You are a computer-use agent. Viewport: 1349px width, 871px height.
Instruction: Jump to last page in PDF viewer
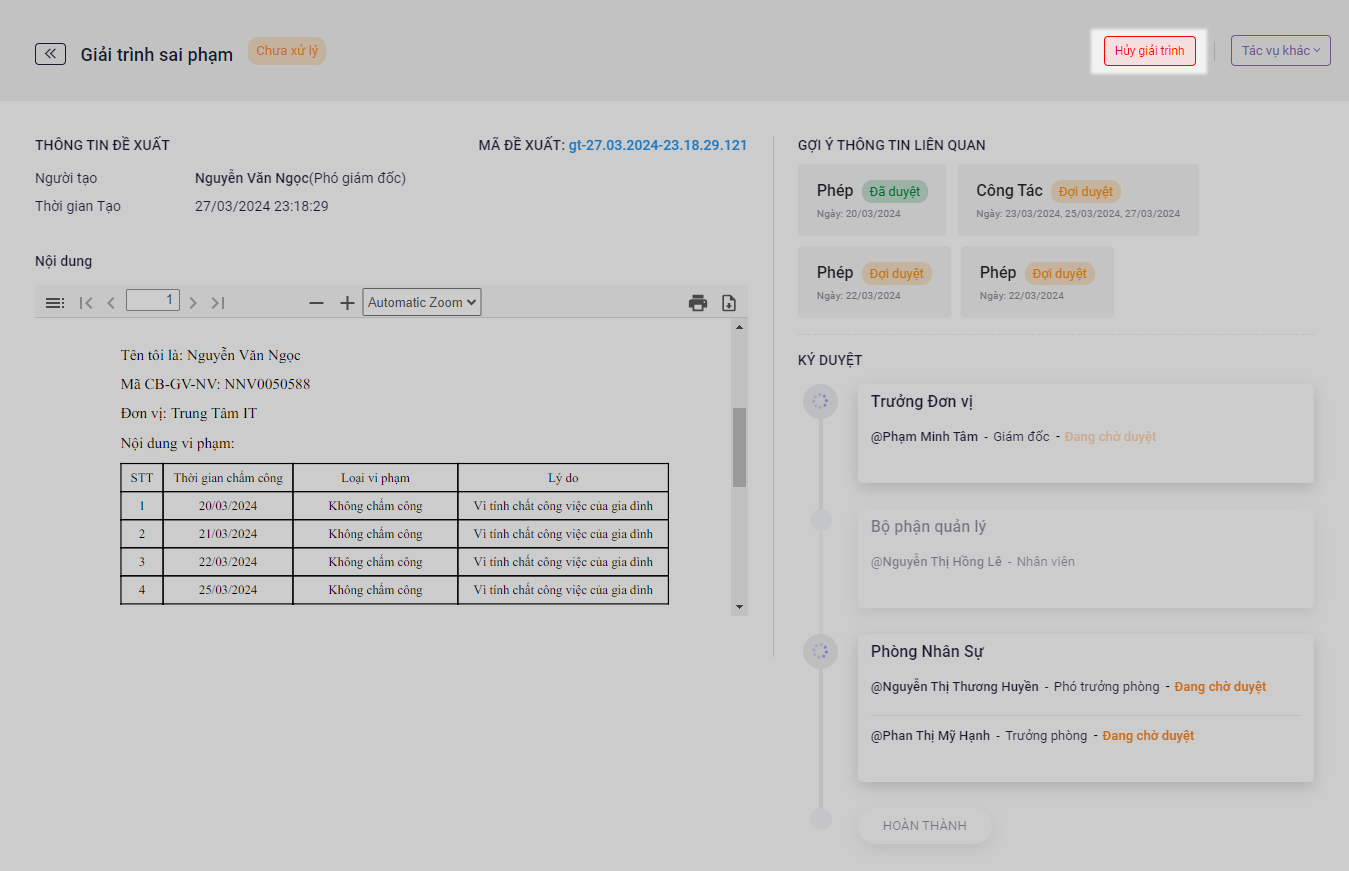pos(218,303)
